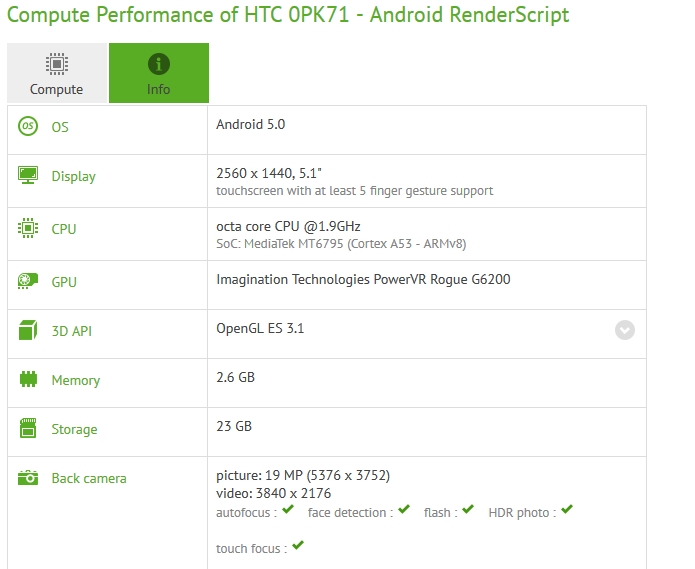
Task: Switch to the Compute tab
Action: (x=57, y=74)
